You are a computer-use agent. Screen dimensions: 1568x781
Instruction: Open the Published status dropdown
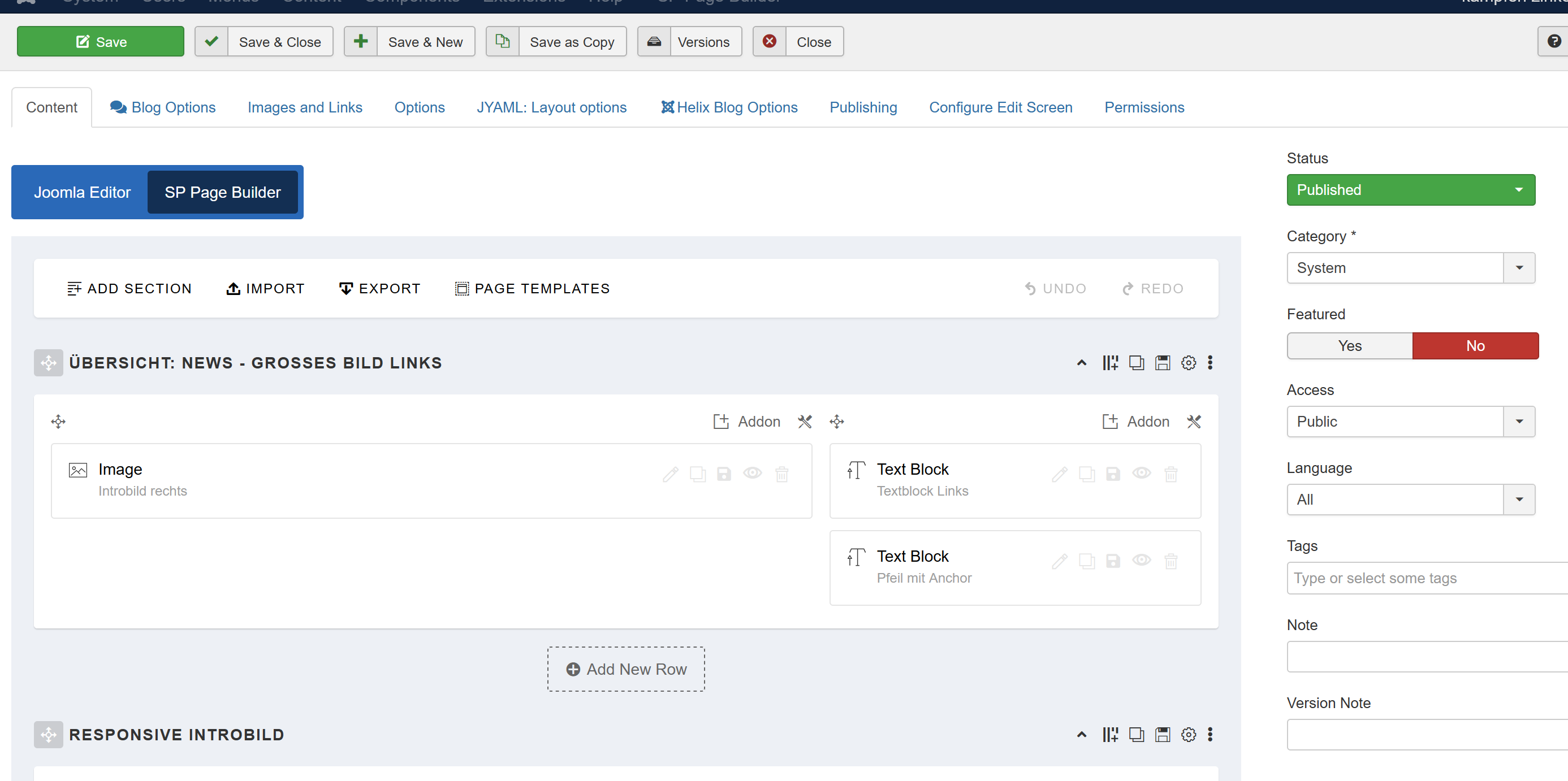1410,190
